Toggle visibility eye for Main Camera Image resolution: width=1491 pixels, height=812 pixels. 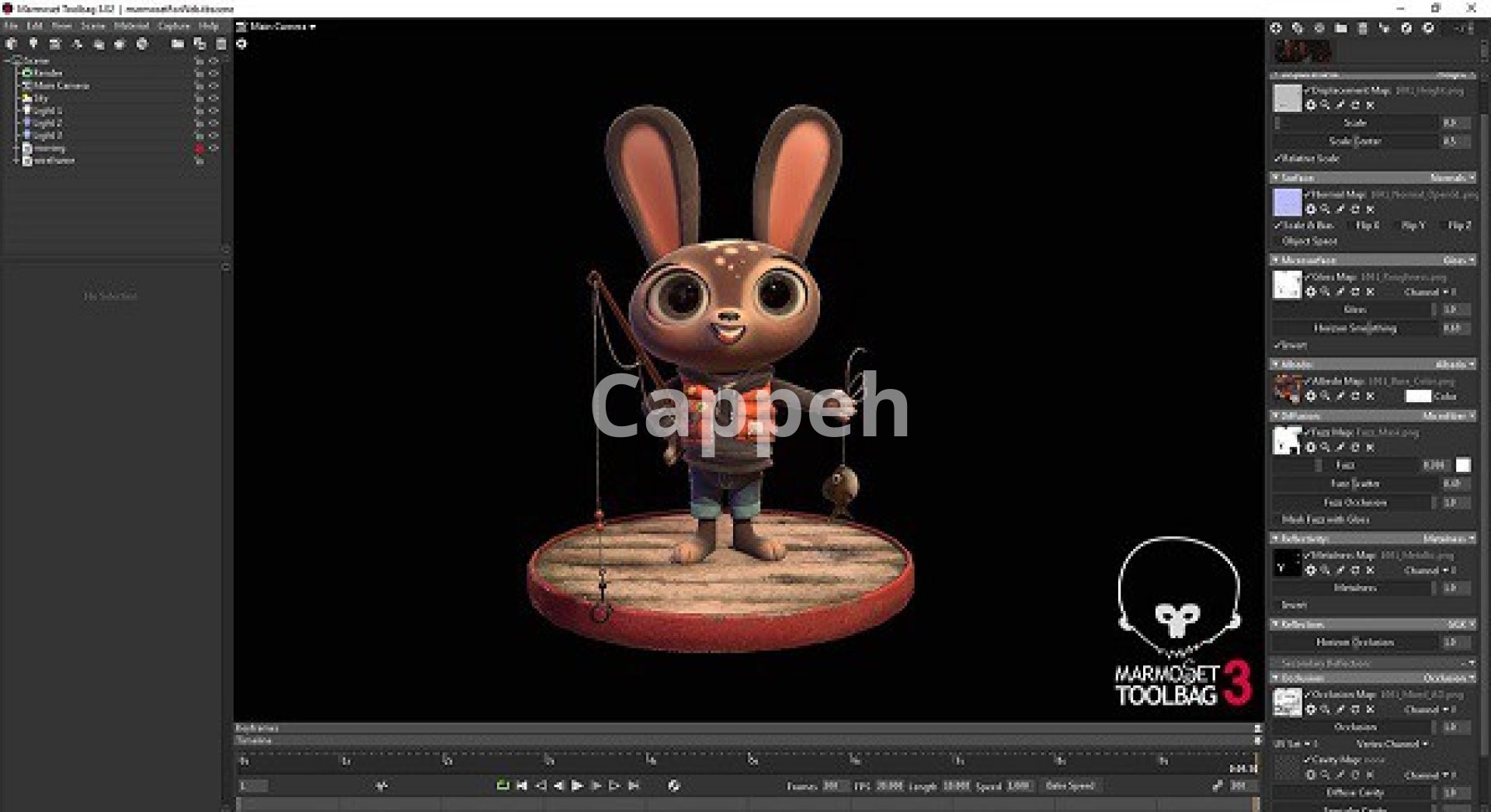214,85
